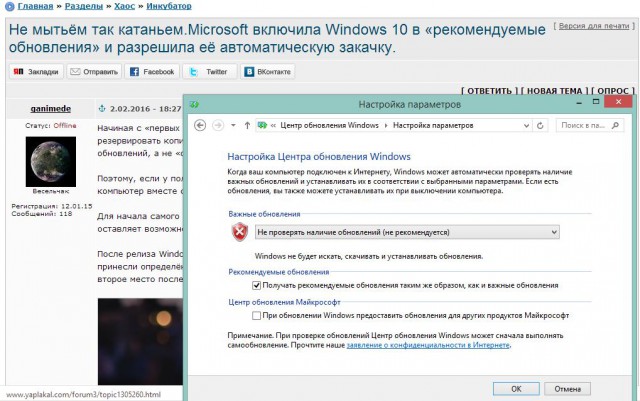This screenshot has width=640, height=401.
Task: Click Центр обновления Майкрософт section label
Action: pos(284,302)
